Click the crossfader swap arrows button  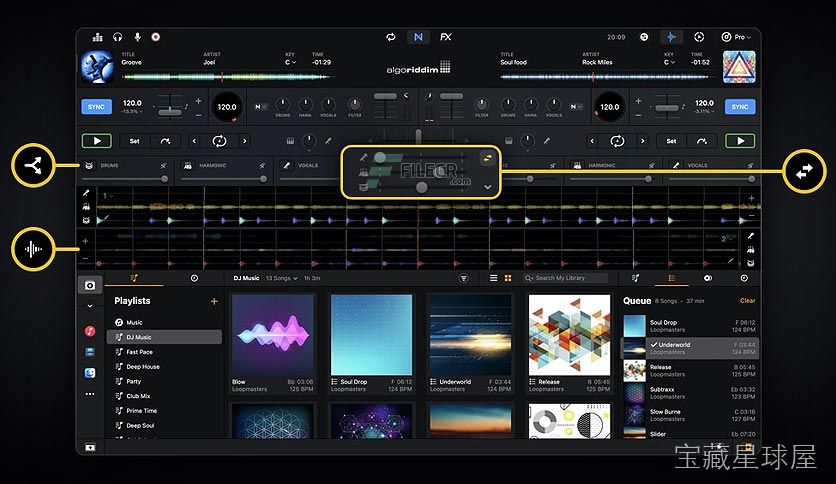click(x=487, y=158)
